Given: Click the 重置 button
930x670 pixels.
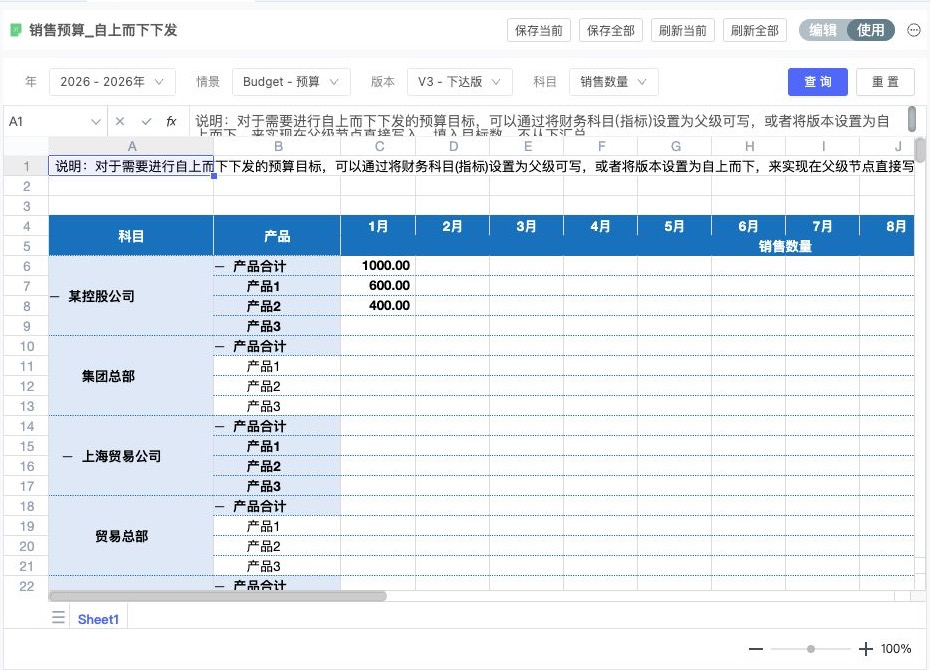Looking at the screenshot, I should (886, 82).
